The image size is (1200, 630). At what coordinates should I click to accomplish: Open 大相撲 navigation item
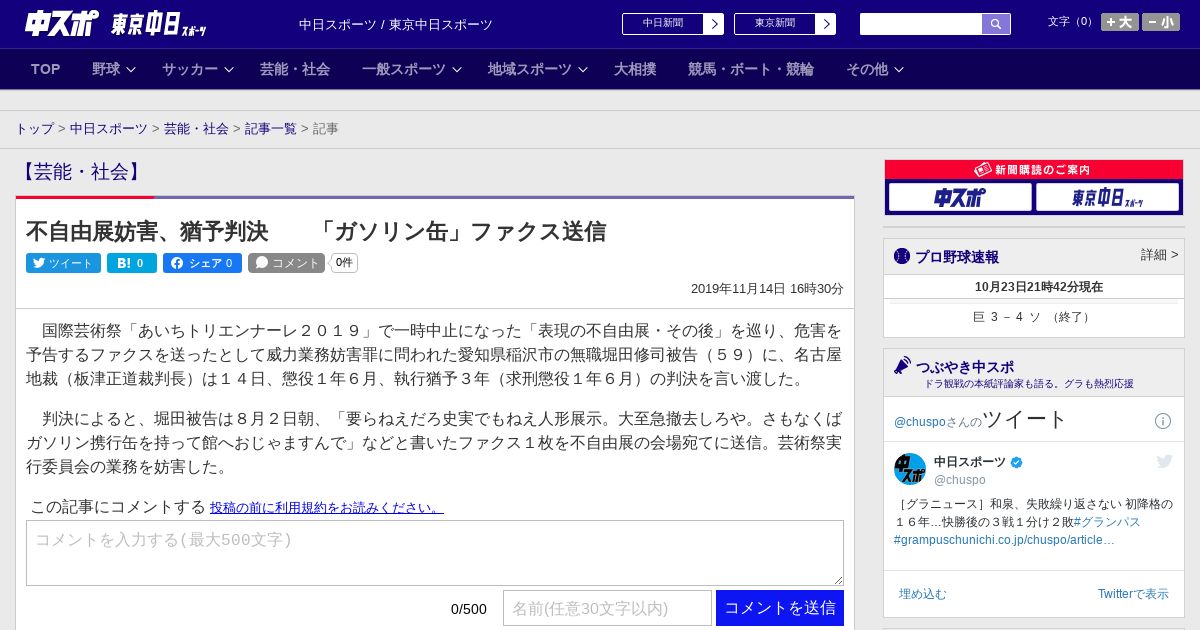tap(635, 69)
